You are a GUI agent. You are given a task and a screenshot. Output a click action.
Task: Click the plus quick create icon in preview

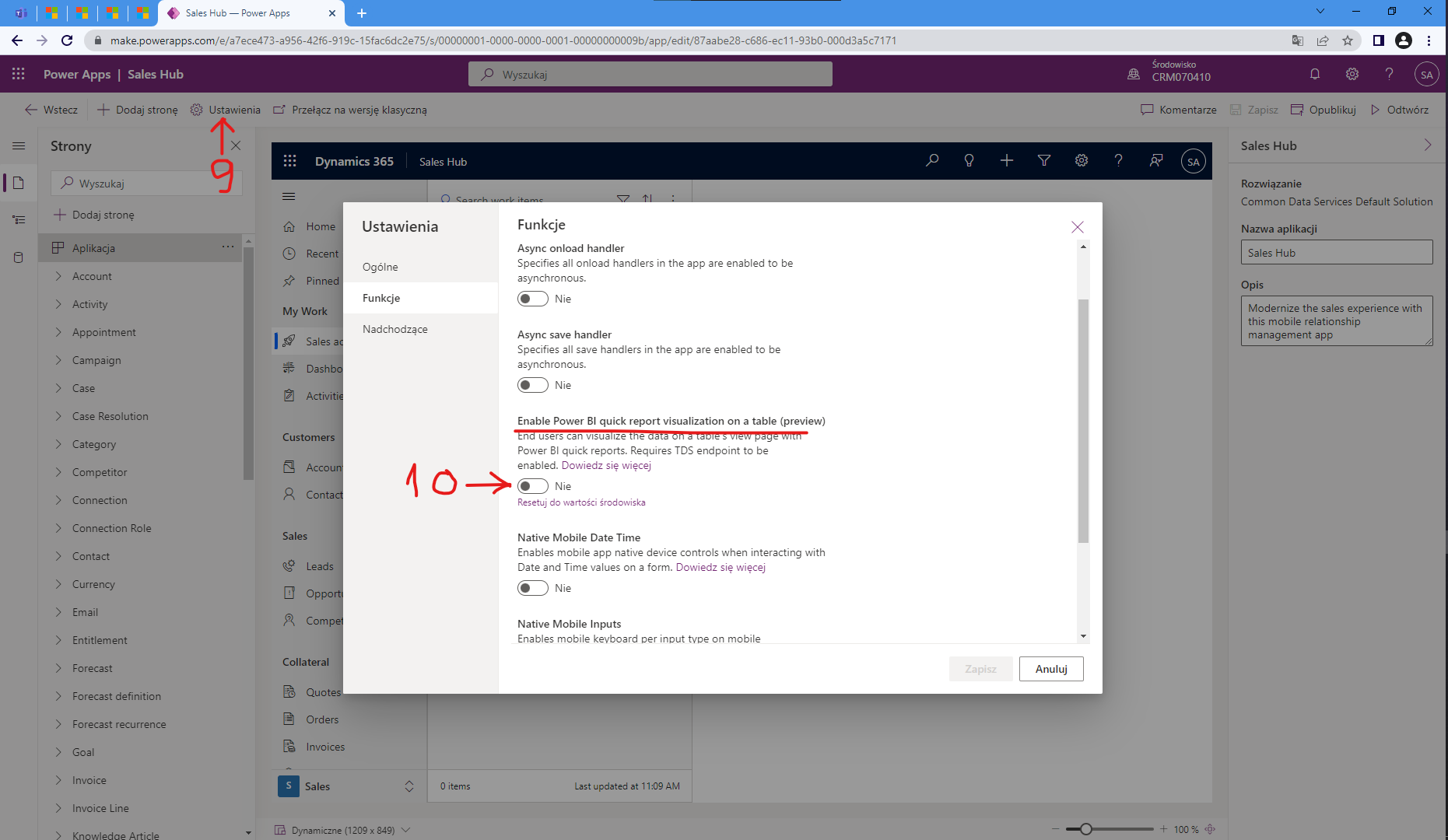tap(1006, 160)
